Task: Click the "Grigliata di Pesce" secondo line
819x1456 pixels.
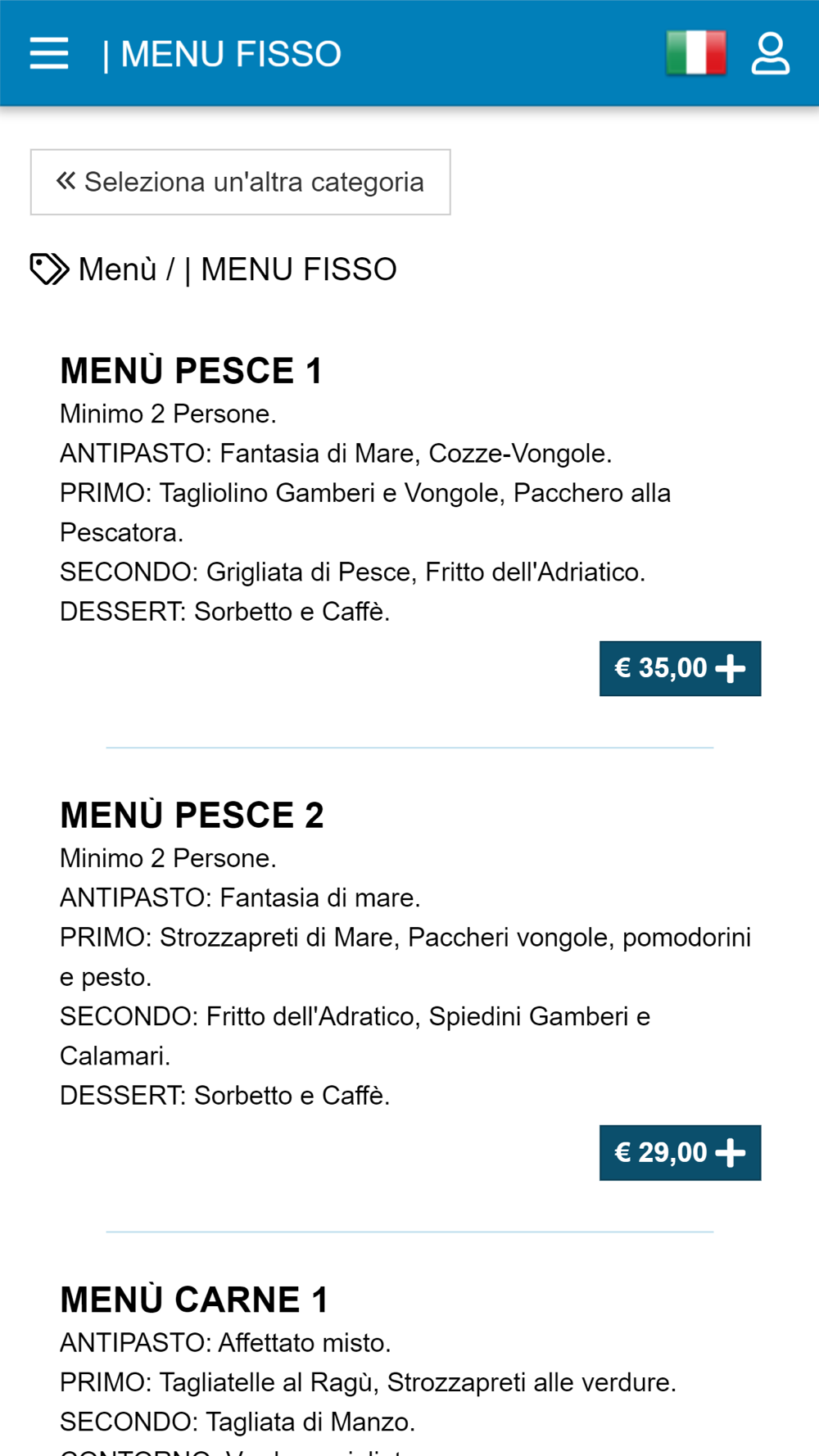Action: click(352, 572)
